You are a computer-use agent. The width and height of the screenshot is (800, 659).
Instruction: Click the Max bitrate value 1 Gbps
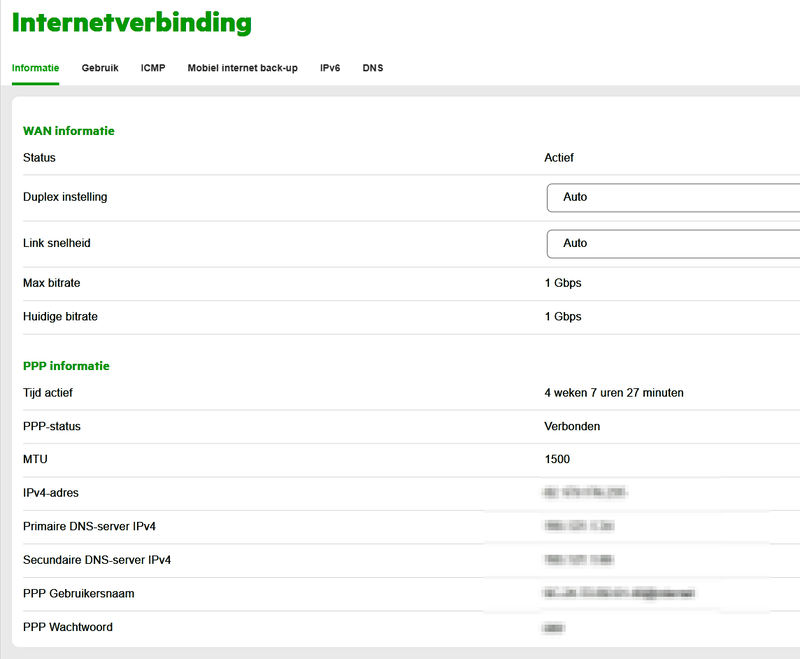pyautogui.click(x=563, y=283)
